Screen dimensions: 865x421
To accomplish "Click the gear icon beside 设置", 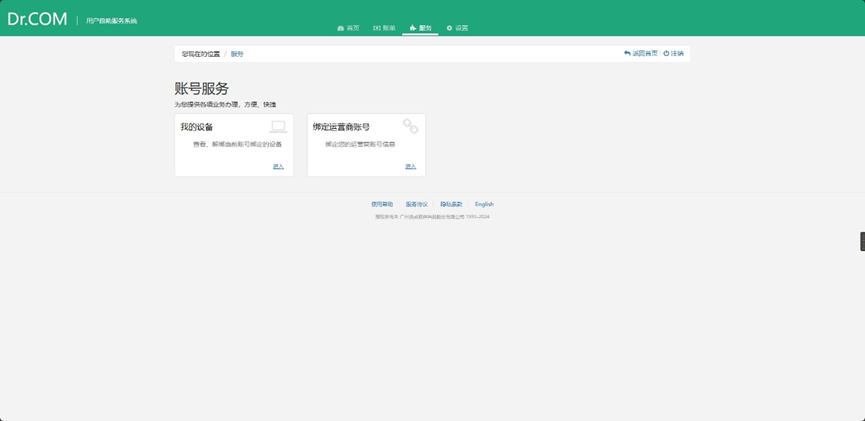I will click(450, 28).
